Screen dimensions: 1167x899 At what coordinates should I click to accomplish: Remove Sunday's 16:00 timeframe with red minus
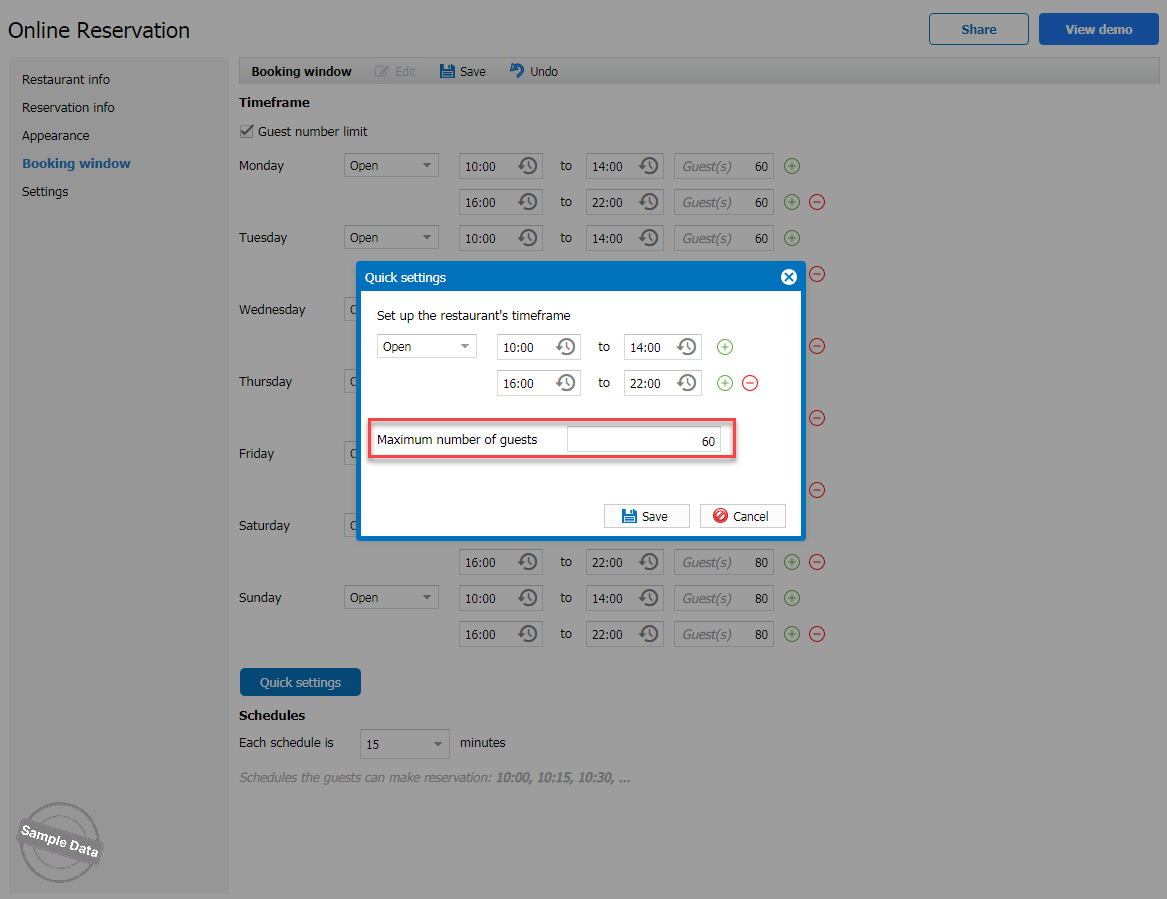(816, 634)
